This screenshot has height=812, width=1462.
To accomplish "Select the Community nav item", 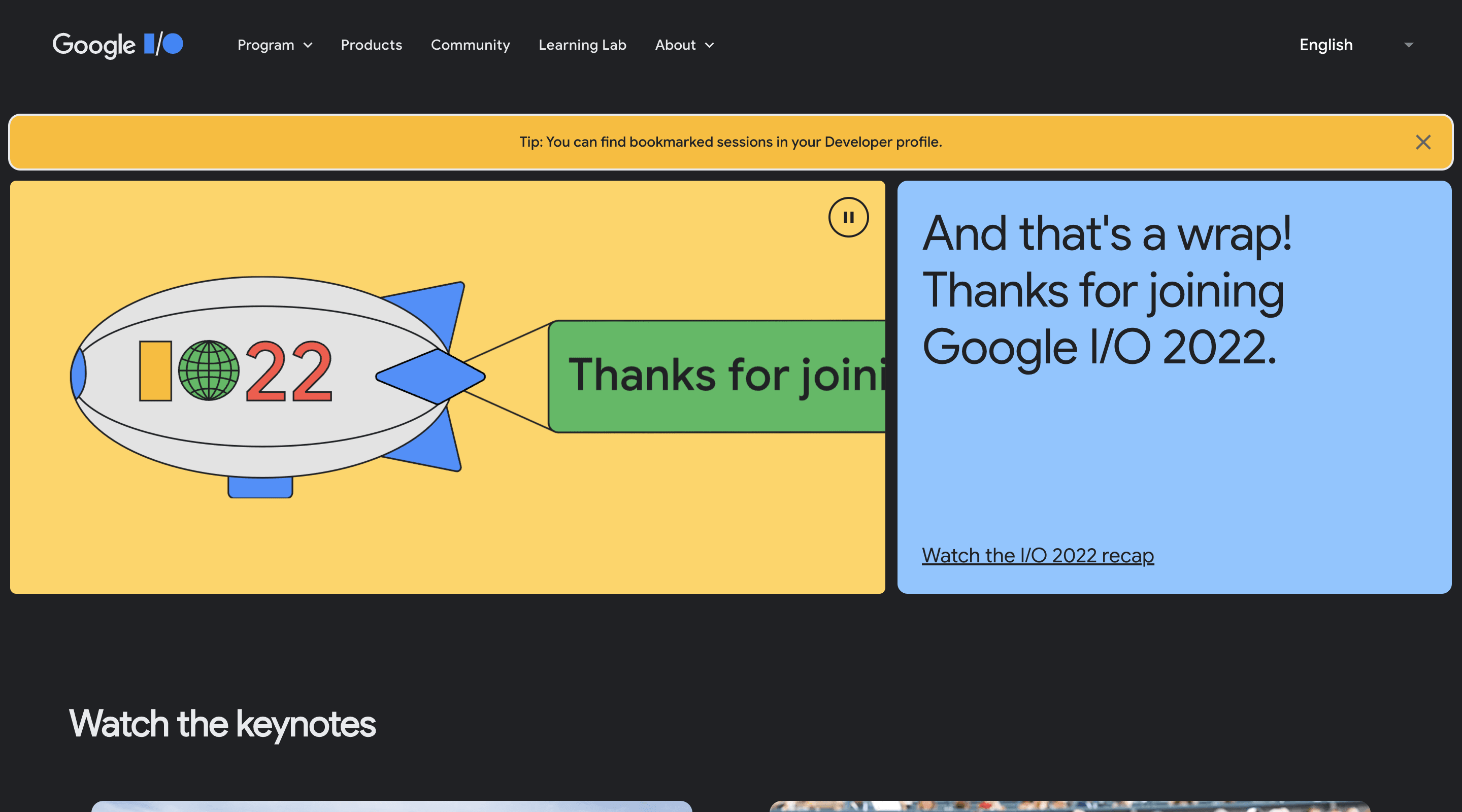I will pyautogui.click(x=471, y=45).
